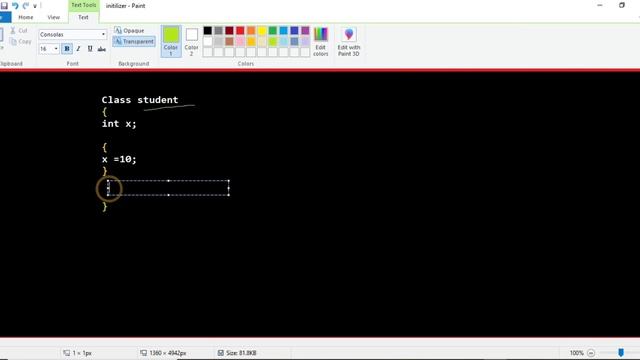Click the 'int x;' text on canvas
The image size is (640, 360).
[119, 124]
